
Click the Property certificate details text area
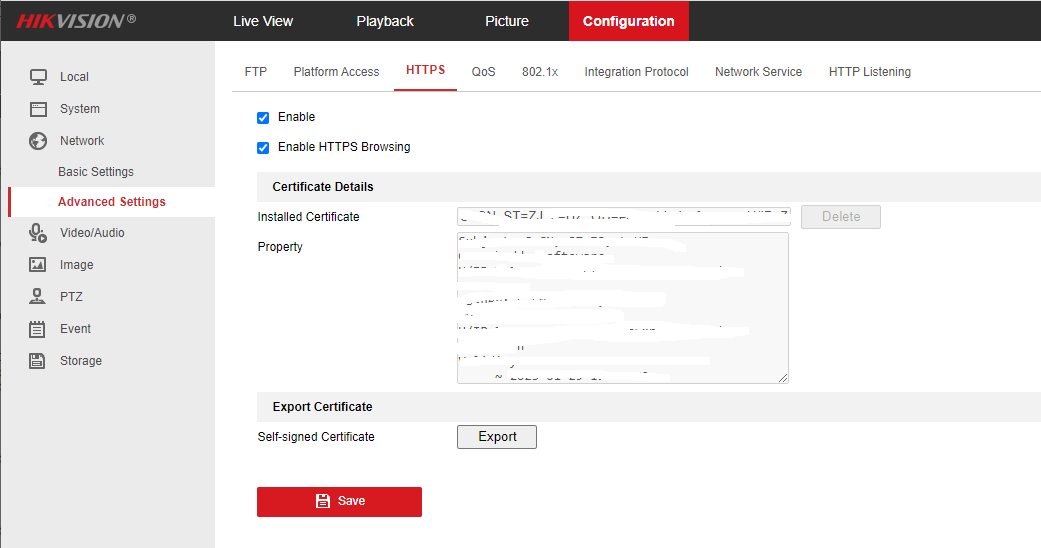[622, 308]
